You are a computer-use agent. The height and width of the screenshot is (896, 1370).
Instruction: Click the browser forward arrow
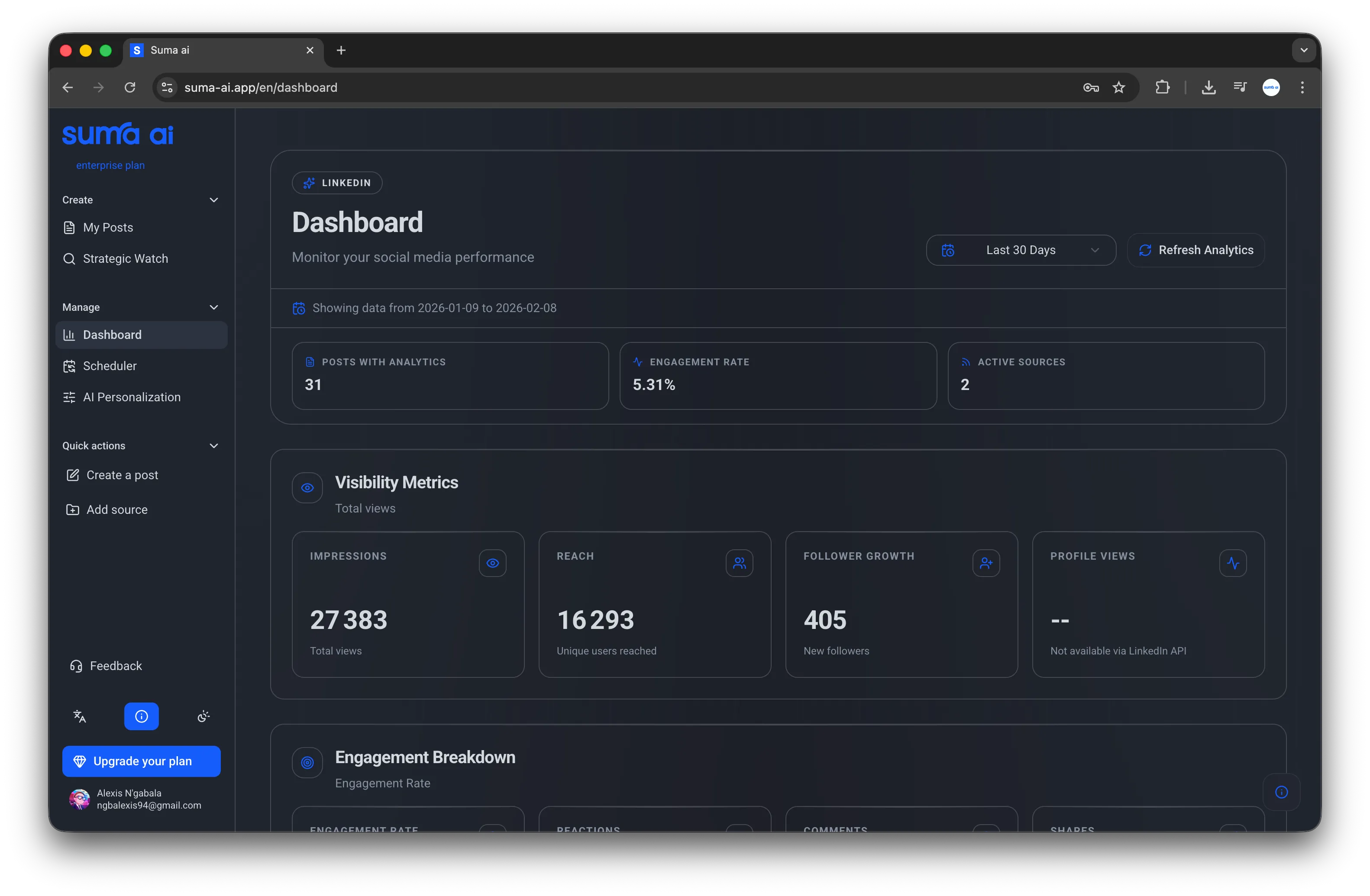pyautogui.click(x=99, y=87)
